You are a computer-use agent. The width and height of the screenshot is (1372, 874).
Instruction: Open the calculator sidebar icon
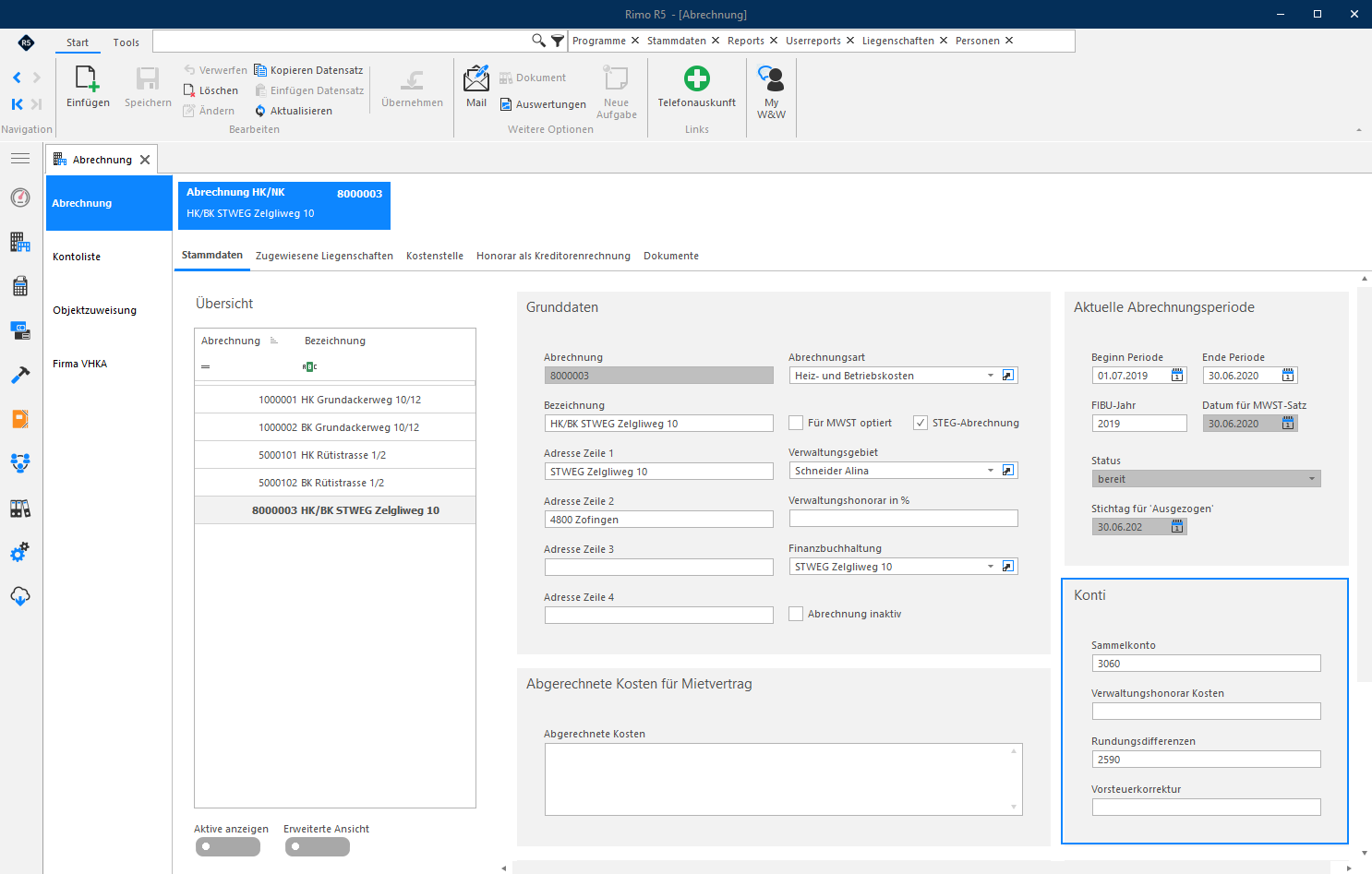coord(20,286)
